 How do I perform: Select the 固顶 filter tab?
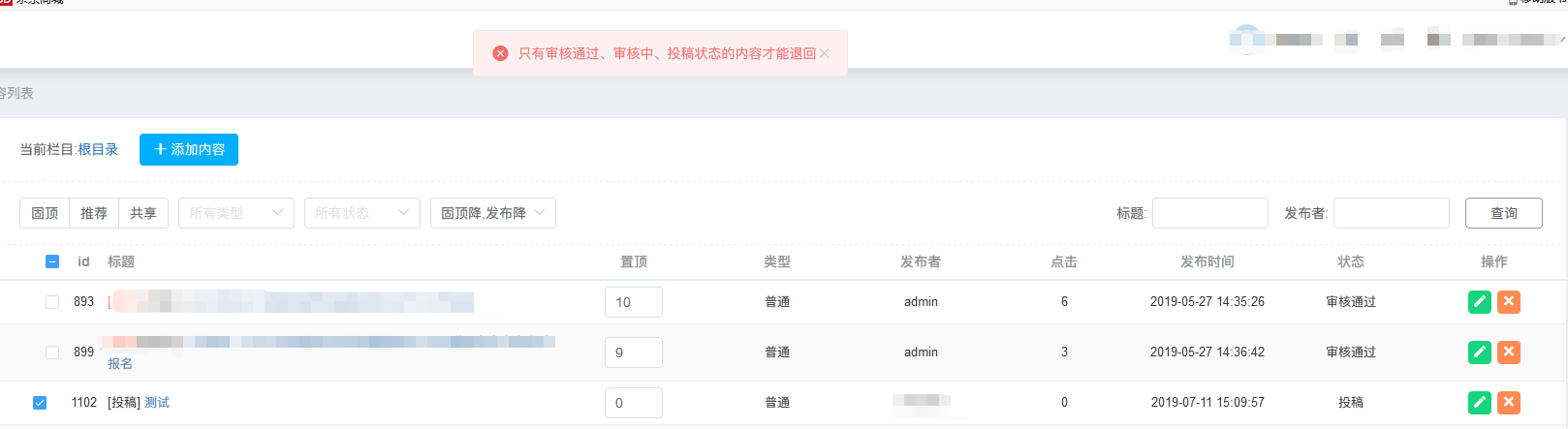tap(45, 213)
